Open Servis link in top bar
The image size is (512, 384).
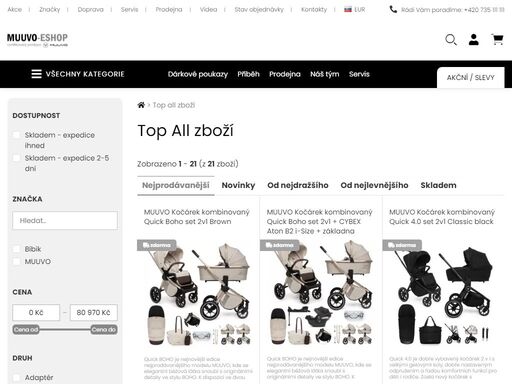pos(129,10)
